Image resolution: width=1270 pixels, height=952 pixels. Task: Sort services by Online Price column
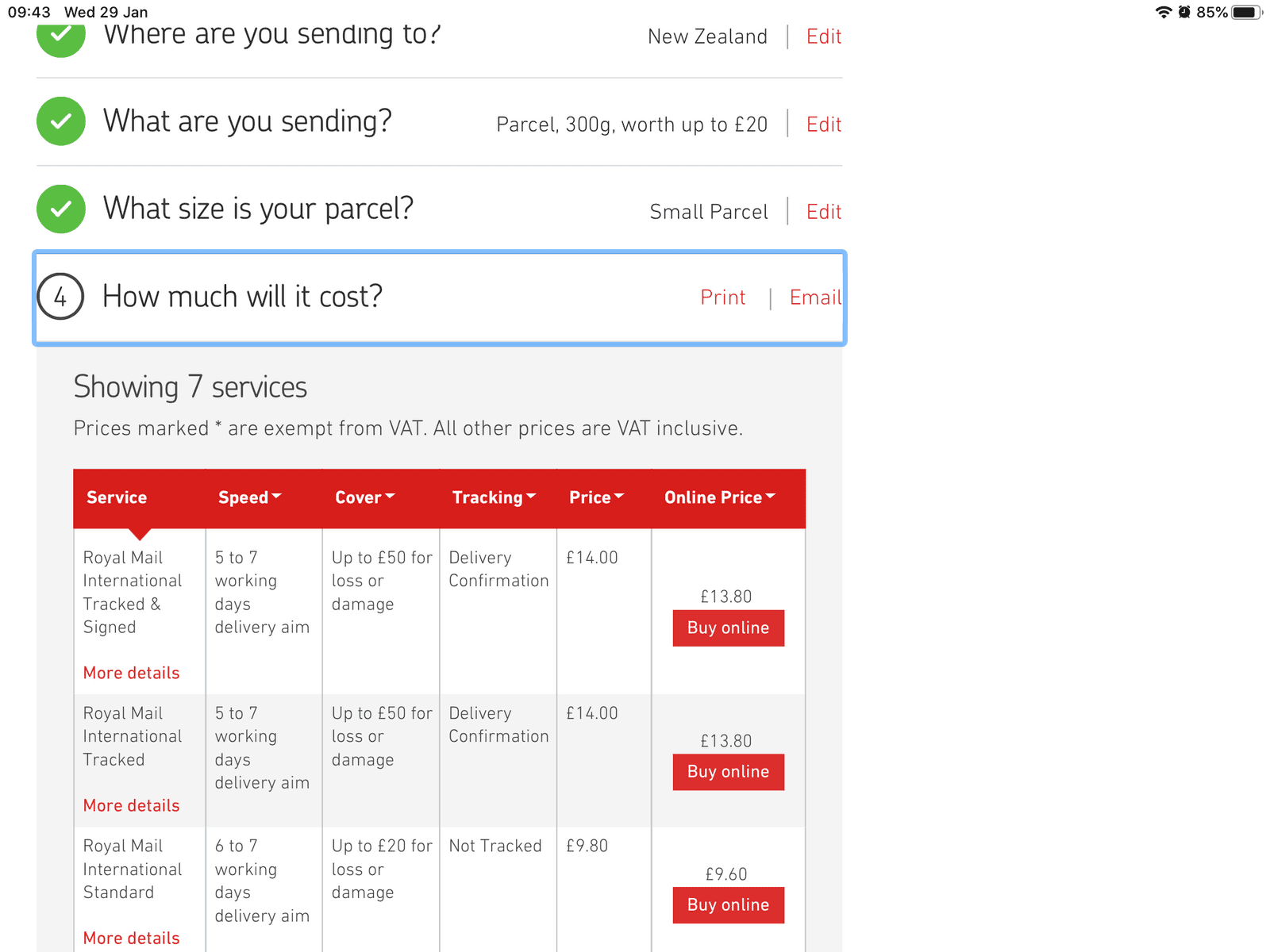pos(720,497)
